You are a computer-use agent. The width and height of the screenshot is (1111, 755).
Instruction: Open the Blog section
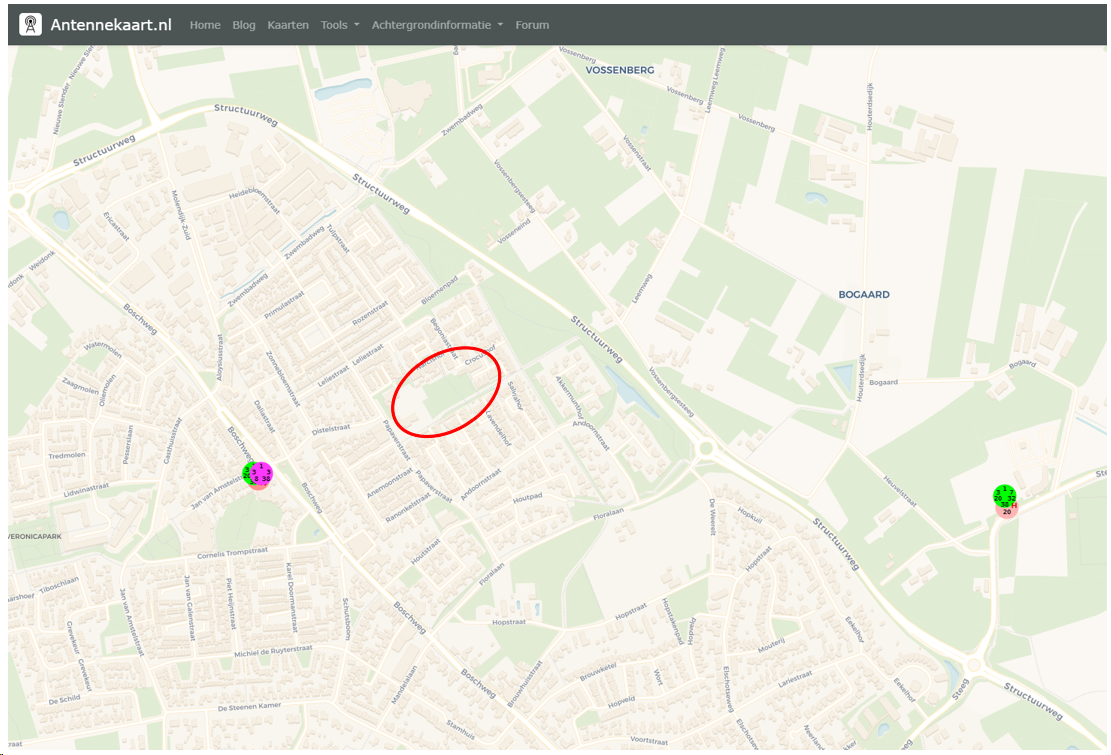[244, 25]
